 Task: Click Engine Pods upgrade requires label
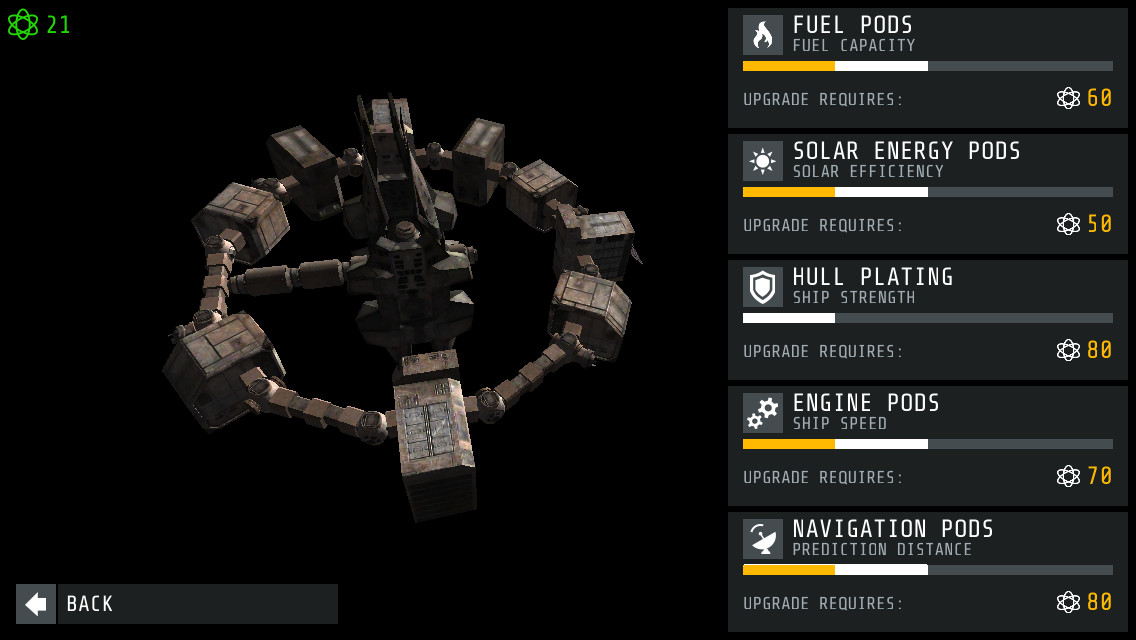pyautogui.click(x=823, y=478)
